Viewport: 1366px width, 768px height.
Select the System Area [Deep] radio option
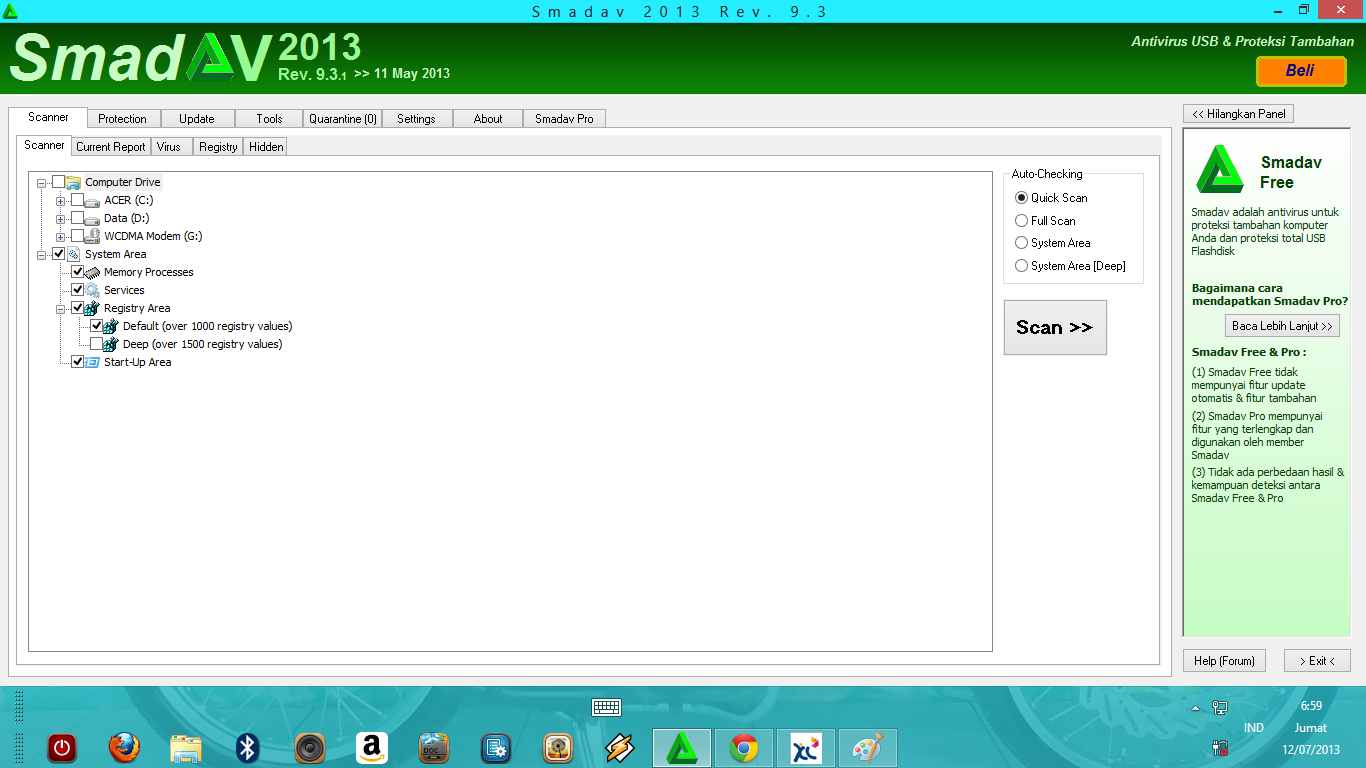click(1021, 266)
